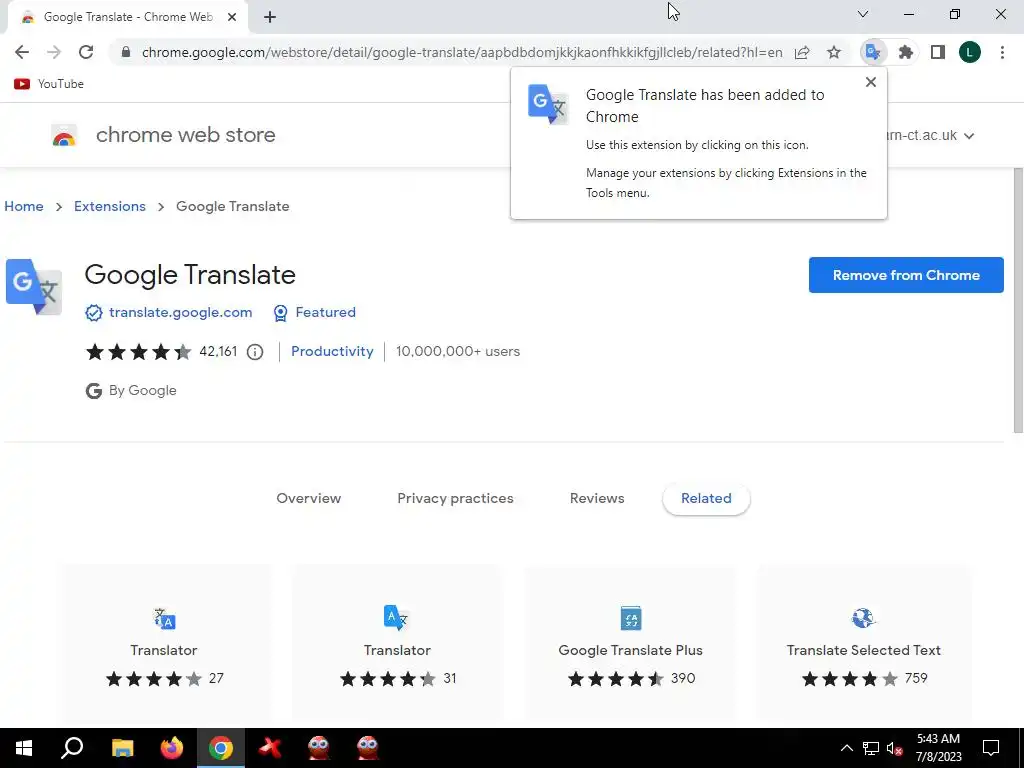Click the 42,161 ratings count
This screenshot has height=768, width=1024.
(x=218, y=351)
